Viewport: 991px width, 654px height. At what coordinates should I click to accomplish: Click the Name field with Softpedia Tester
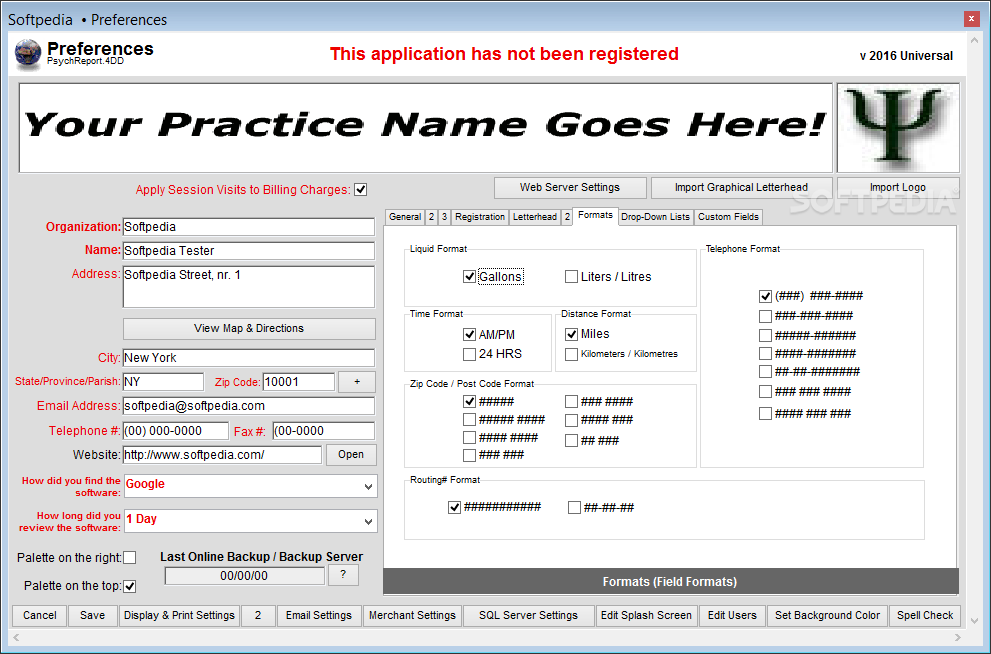tap(249, 251)
